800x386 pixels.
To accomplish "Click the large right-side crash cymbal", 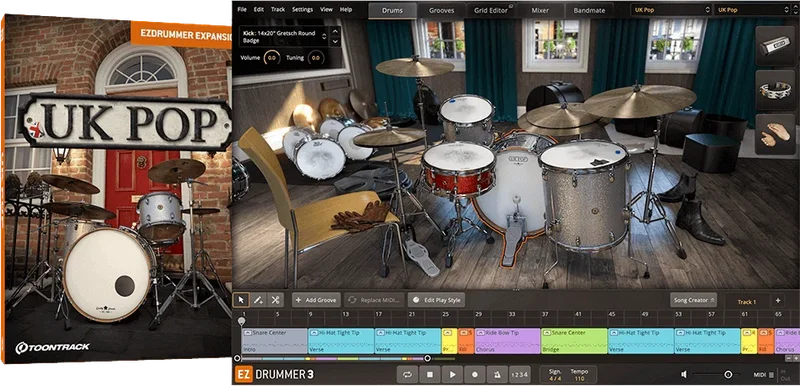I will (x=639, y=101).
